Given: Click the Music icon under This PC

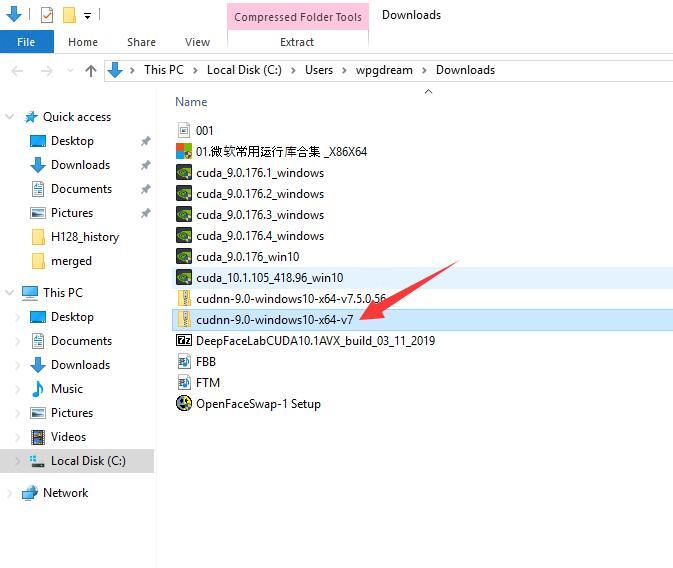Looking at the screenshot, I should point(38,389).
